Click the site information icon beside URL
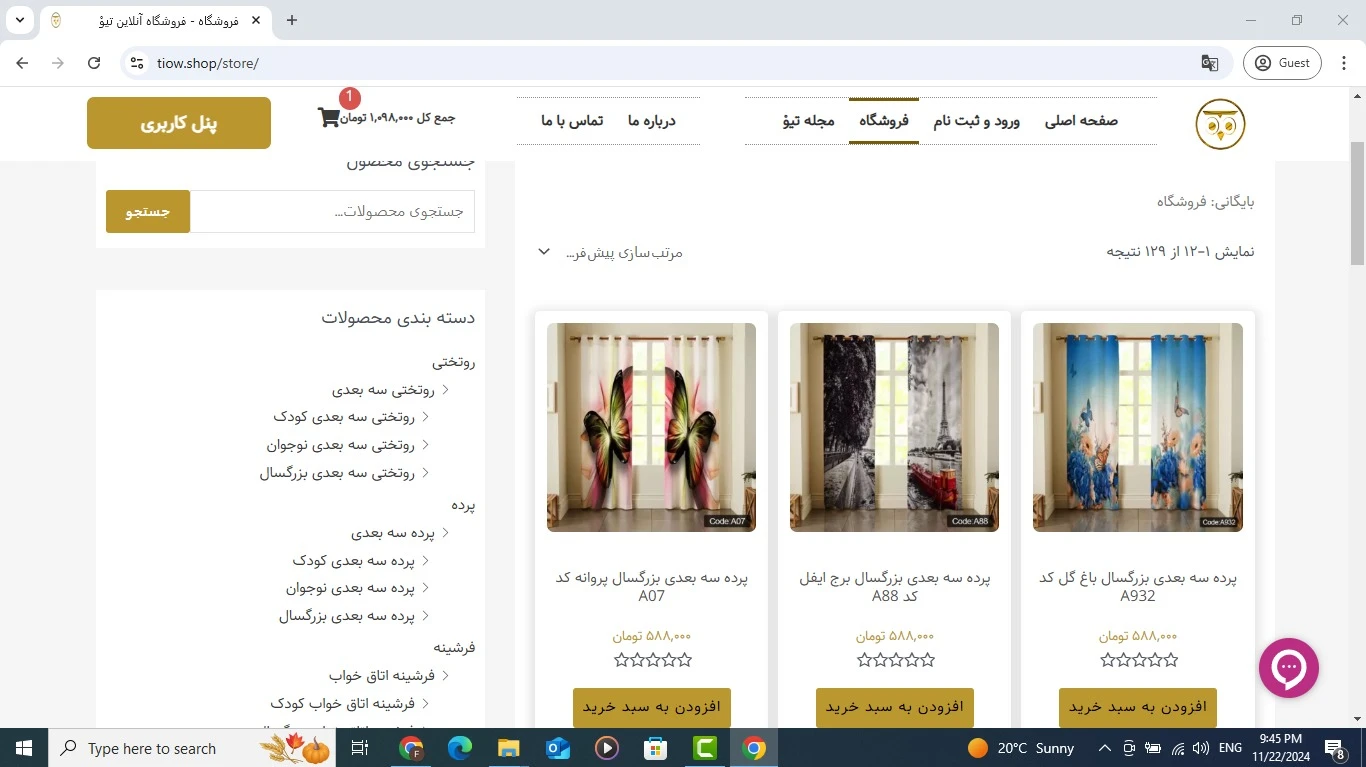 tap(138, 63)
